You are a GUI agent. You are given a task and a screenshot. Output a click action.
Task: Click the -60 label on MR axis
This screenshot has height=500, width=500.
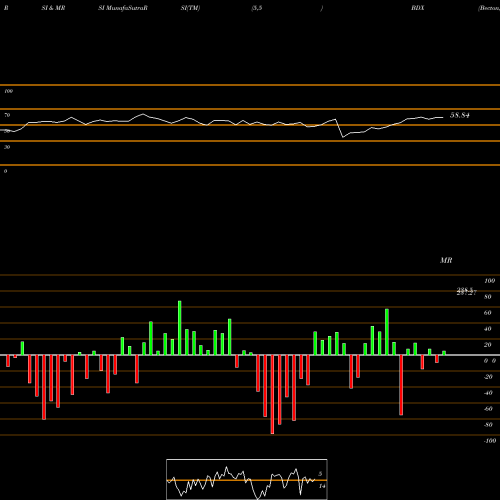point(488,409)
